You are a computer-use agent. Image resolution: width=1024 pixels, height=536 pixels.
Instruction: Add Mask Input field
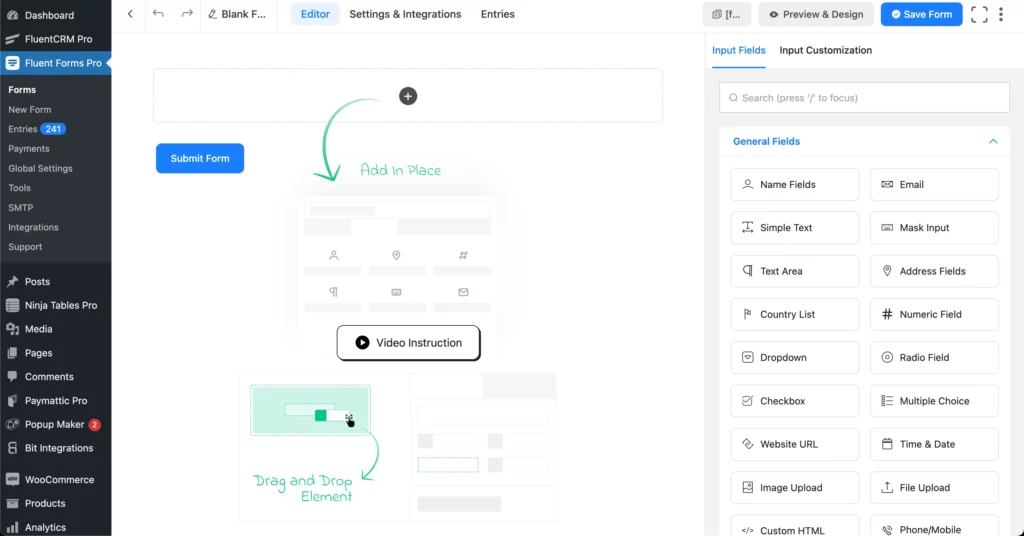click(934, 228)
